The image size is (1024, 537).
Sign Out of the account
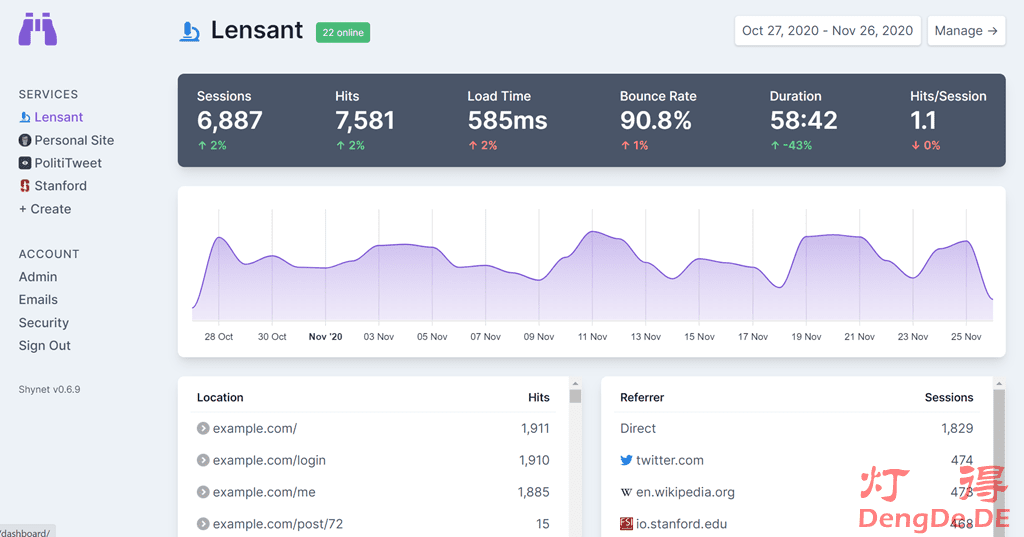(45, 346)
